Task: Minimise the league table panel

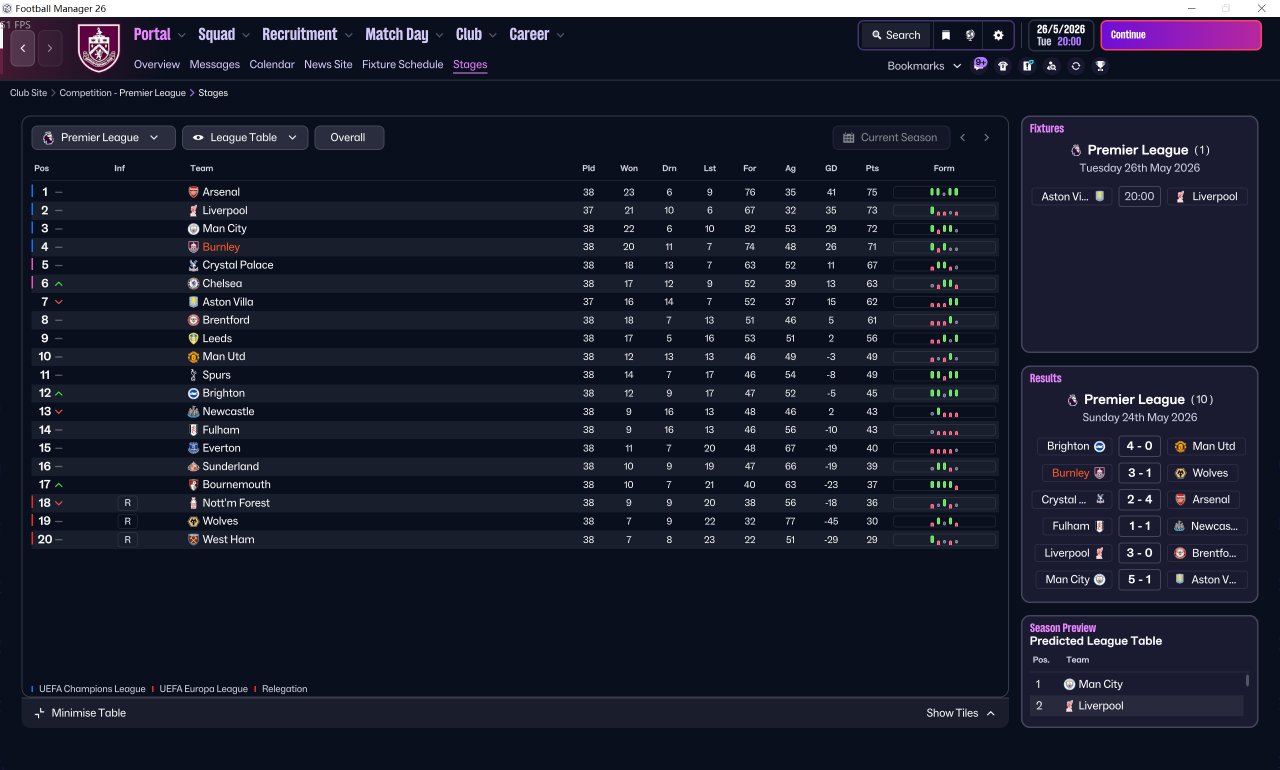Action: click(80, 713)
